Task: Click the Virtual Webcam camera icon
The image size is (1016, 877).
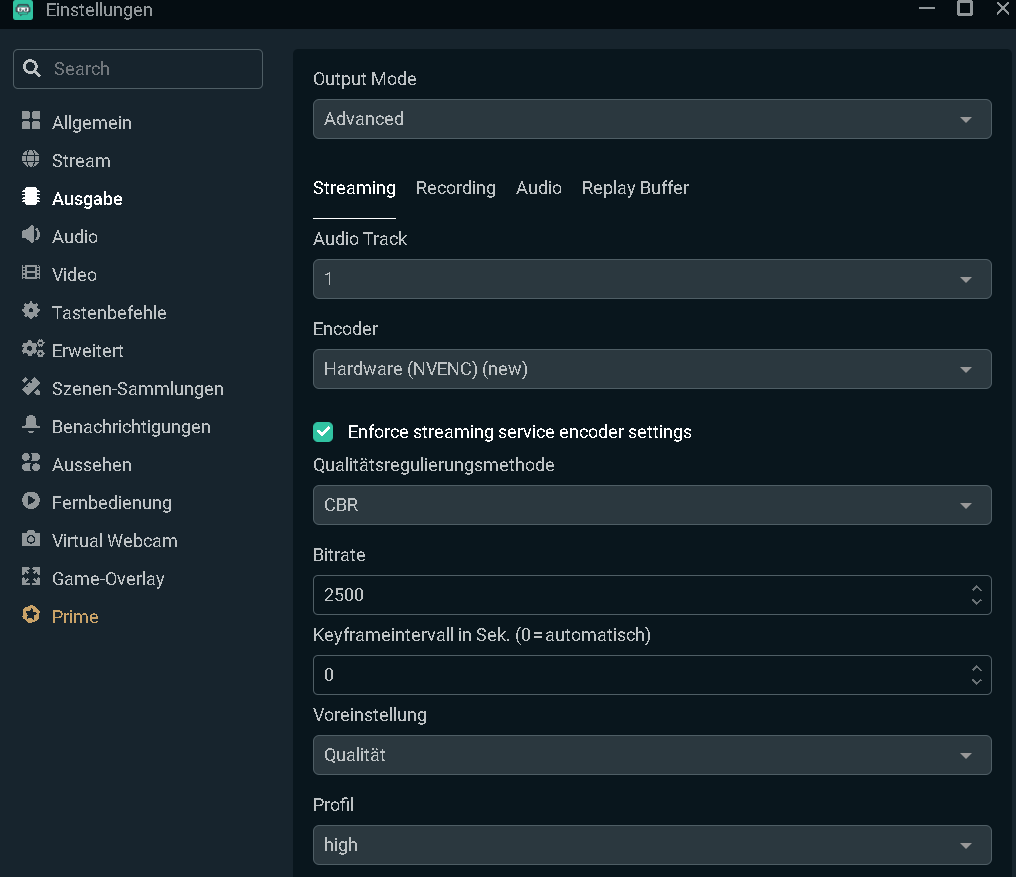Action: coord(31,540)
